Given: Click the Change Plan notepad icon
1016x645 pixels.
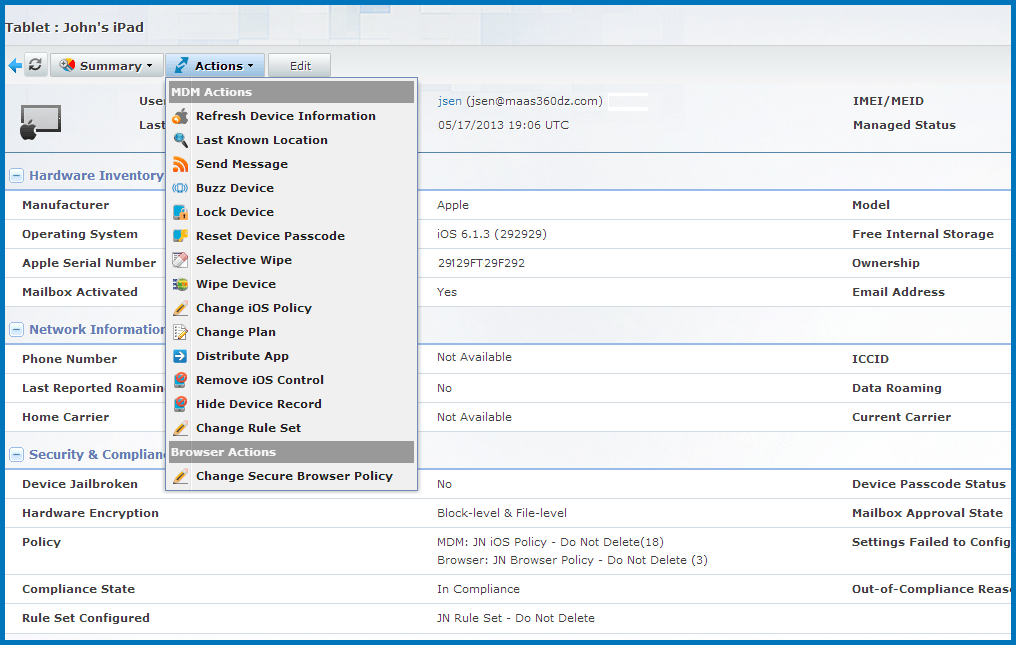Looking at the screenshot, I should (180, 332).
